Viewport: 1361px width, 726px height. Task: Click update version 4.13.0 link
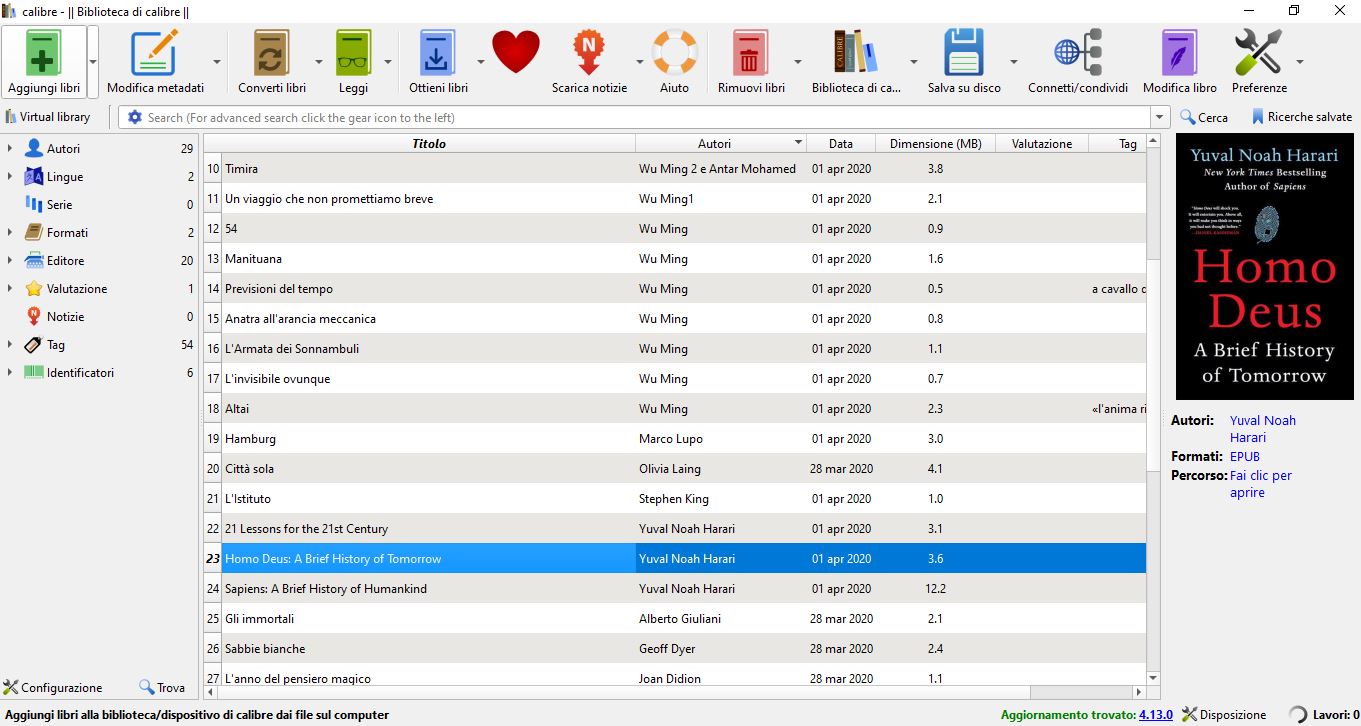[1156, 715]
